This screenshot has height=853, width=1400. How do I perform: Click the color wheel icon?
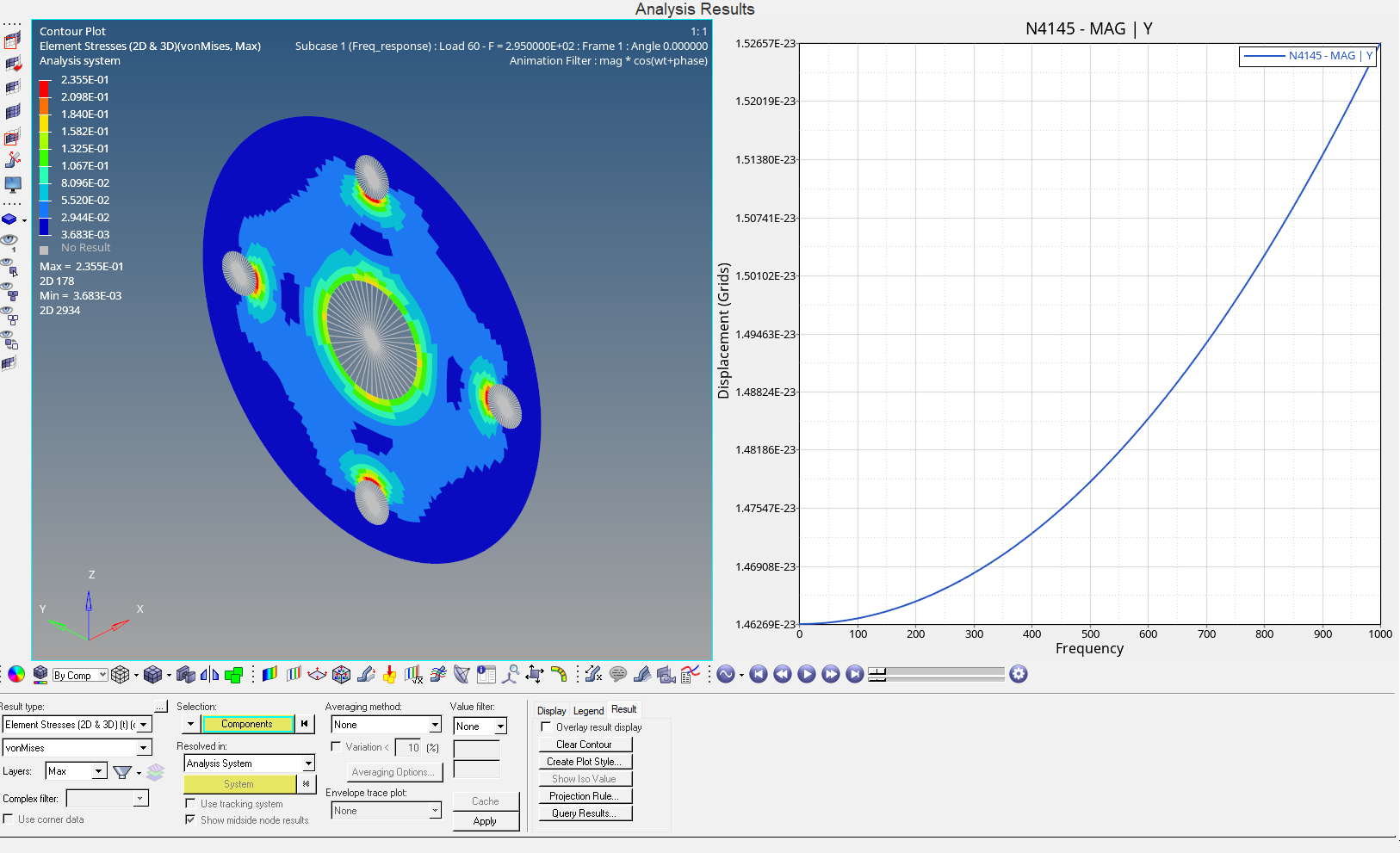(x=15, y=675)
